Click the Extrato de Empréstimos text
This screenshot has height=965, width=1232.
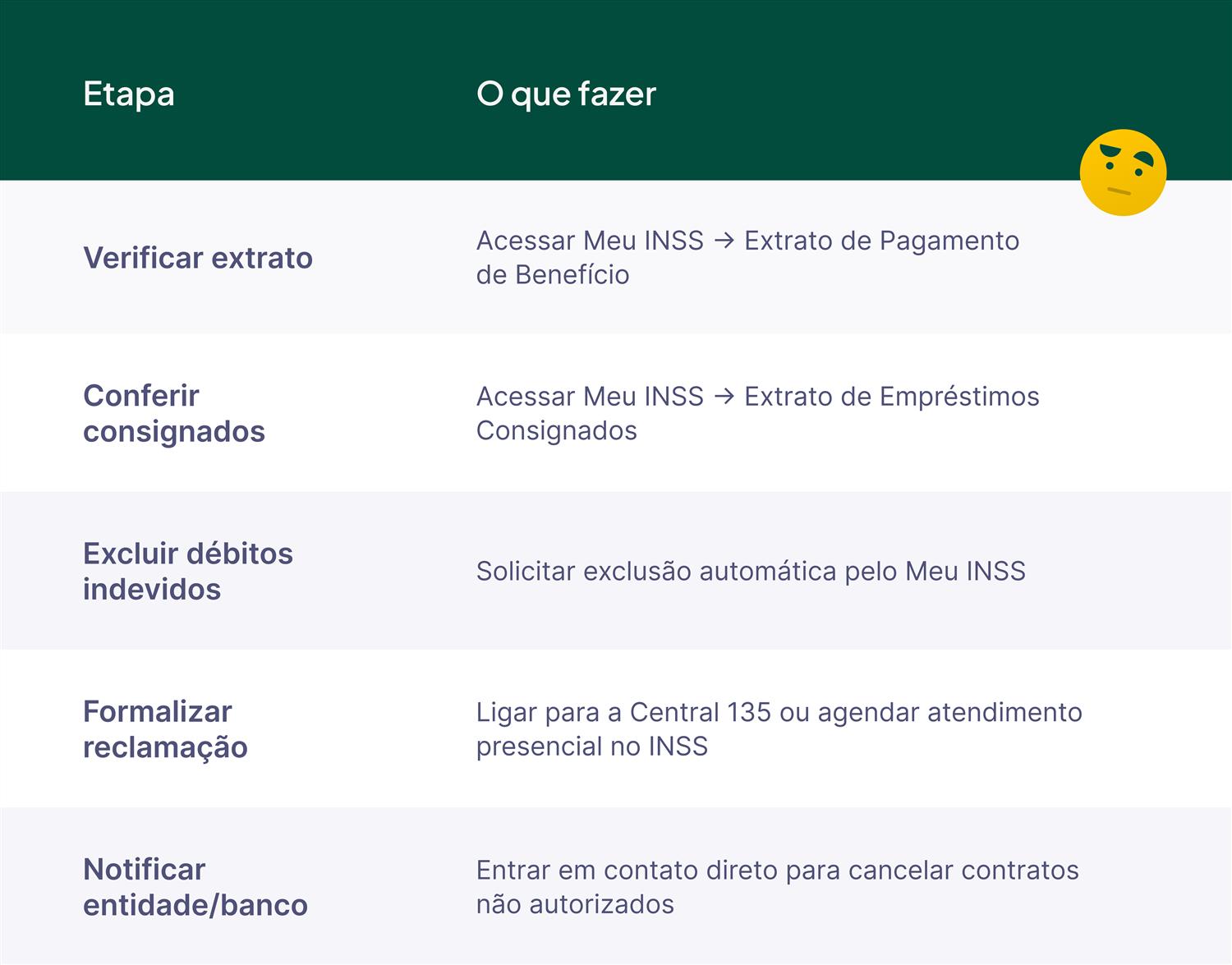891,397
